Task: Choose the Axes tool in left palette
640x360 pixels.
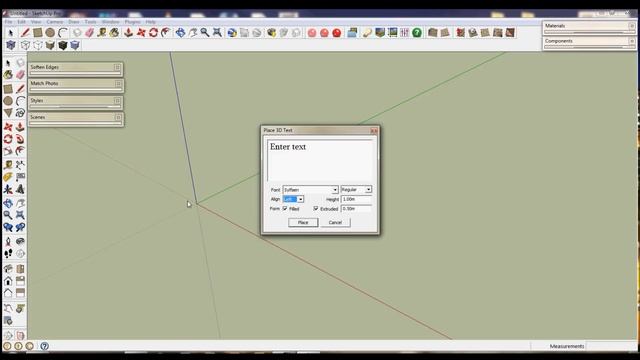Action: 8,189
